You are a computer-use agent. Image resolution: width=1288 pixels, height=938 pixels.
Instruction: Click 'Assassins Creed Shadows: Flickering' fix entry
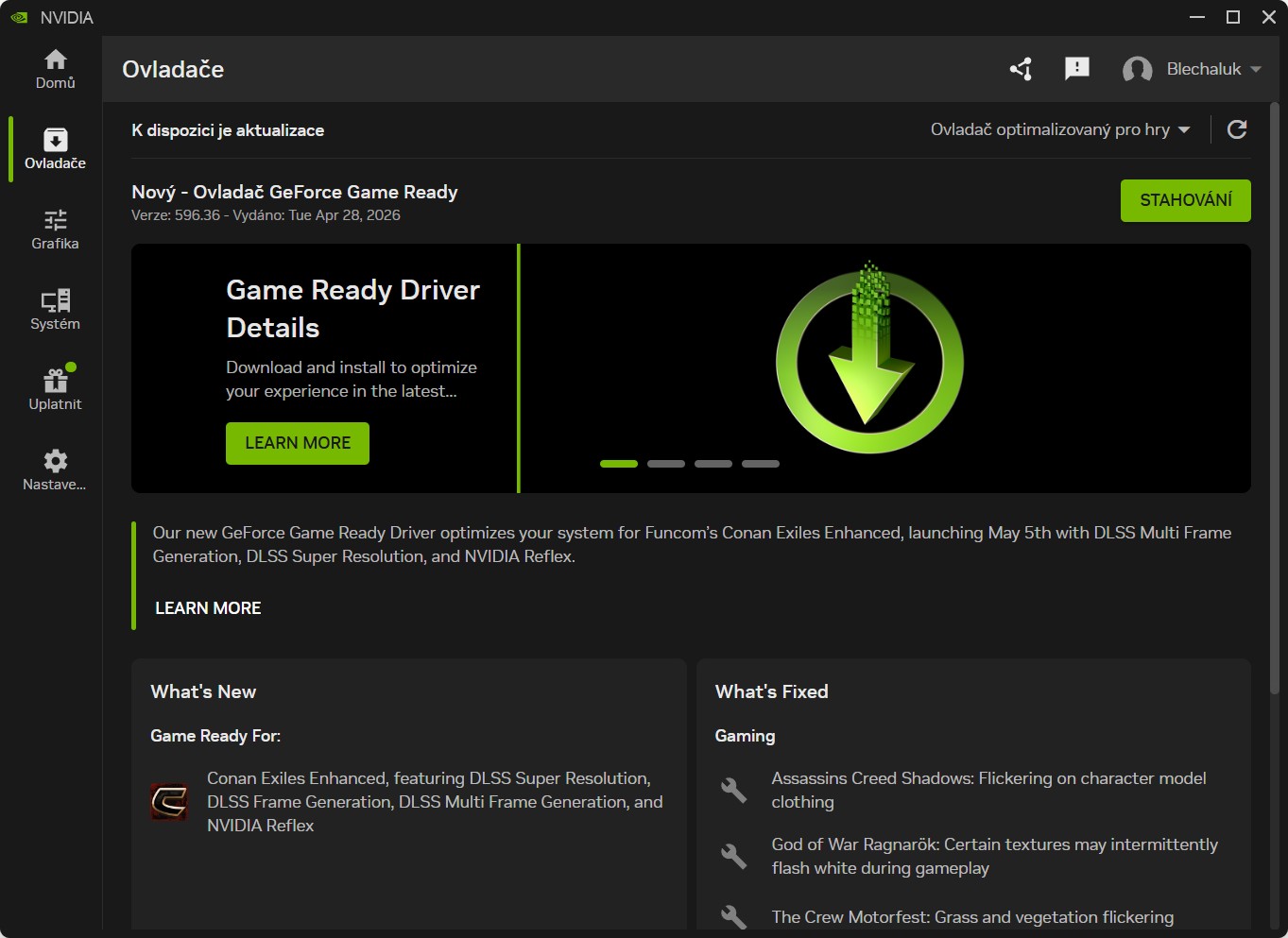point(988,790)
